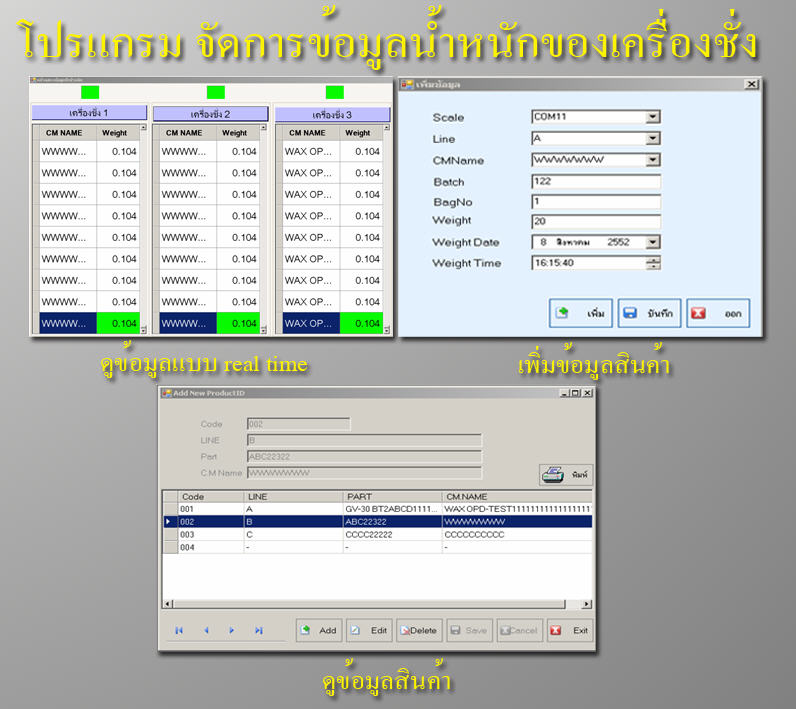Close the add-data dialog window
Viewport: 796px width, 709px height.
751,84
